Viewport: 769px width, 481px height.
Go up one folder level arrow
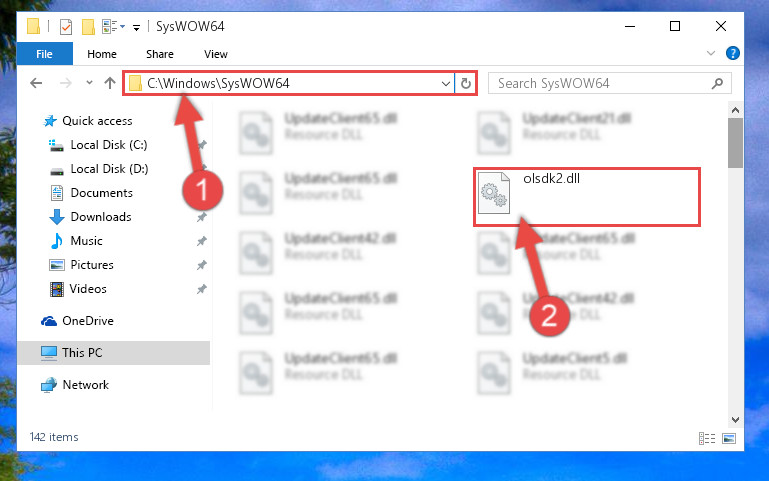pyautogui.click(x=110, y=83)
